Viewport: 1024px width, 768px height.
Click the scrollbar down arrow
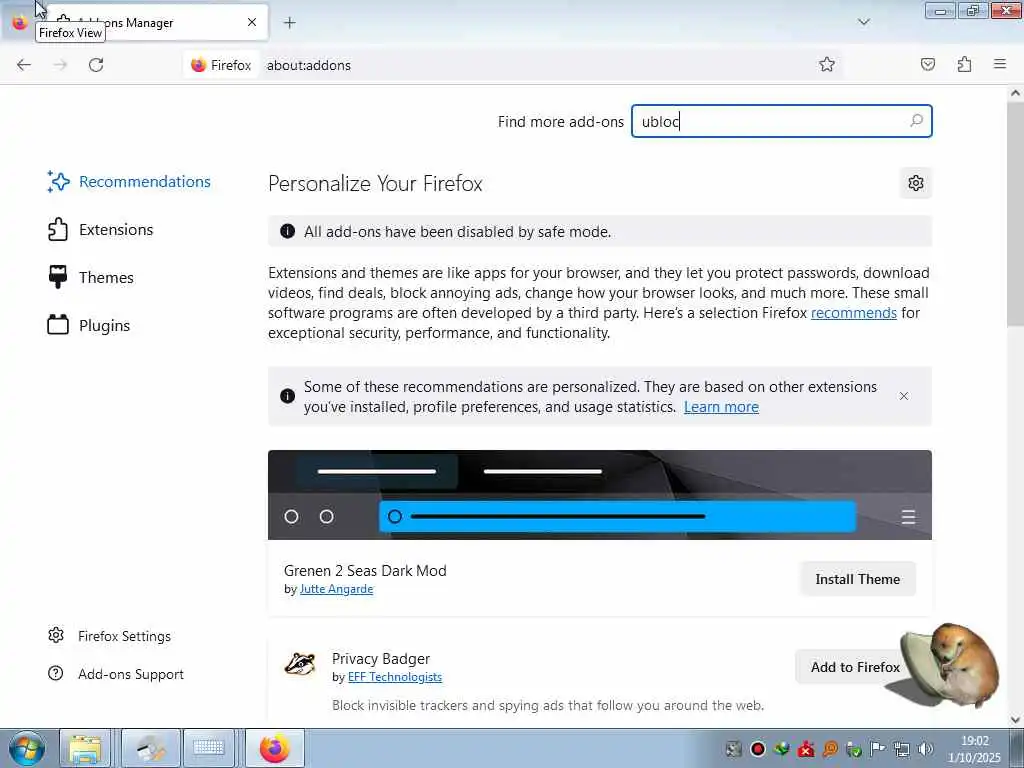tap(1016, 720)
